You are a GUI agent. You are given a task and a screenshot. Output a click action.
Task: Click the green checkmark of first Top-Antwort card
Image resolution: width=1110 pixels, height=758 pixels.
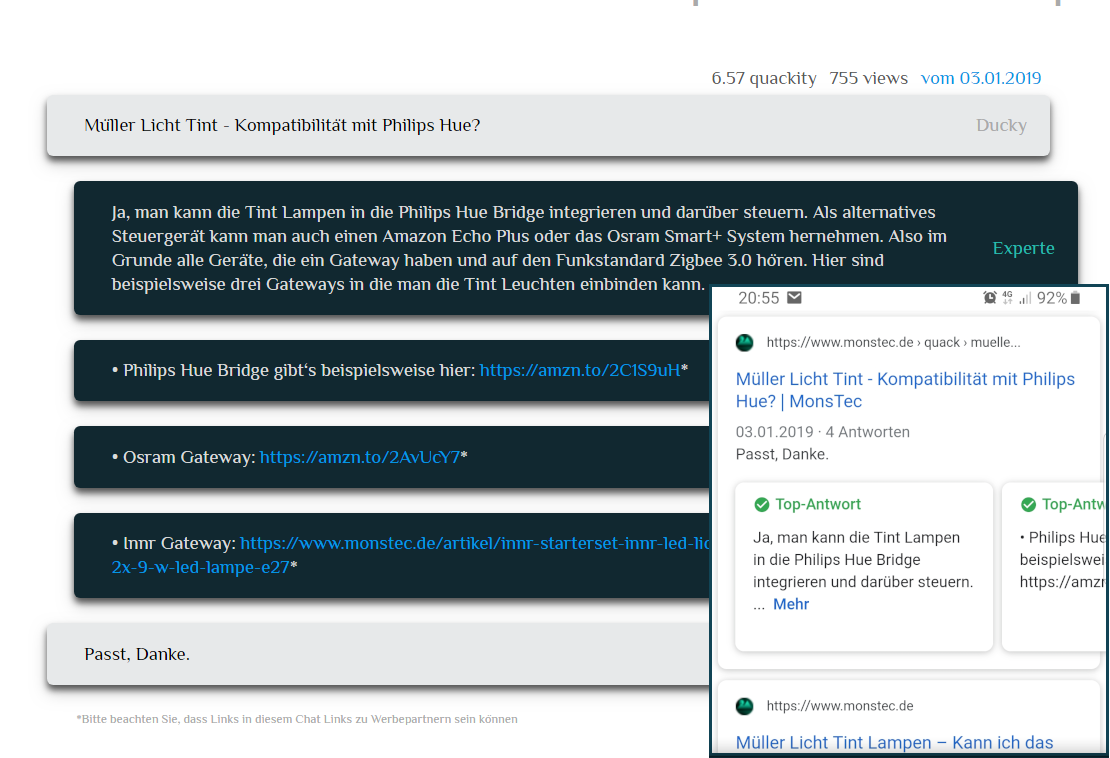point(762,505)
